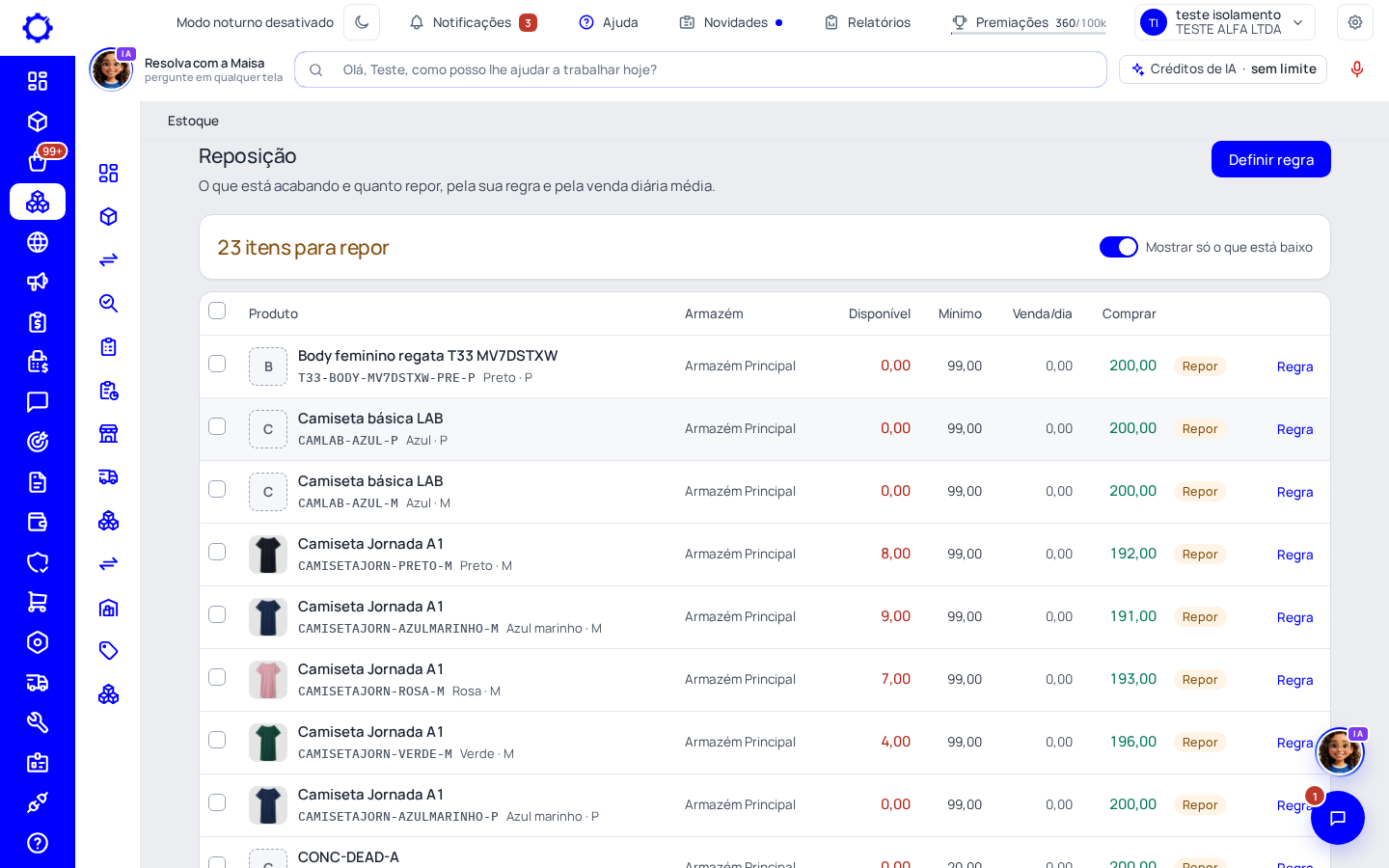The image size is (1389, 868).
Task: Click Repor badge for CAMISETAJORN-VERDE-M row
Action: (x=1200, y=742)
